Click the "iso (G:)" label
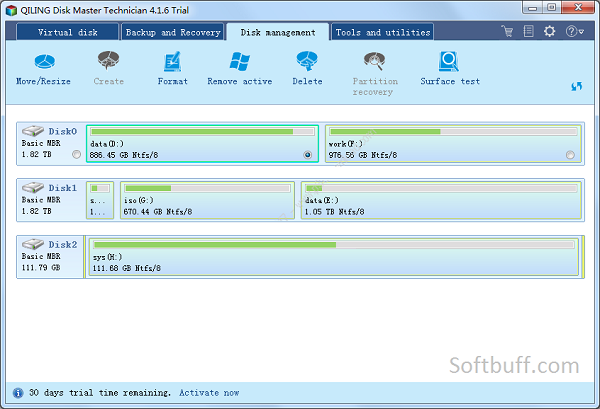The height and width of the screenshot is (409, 600). (139, 200)
